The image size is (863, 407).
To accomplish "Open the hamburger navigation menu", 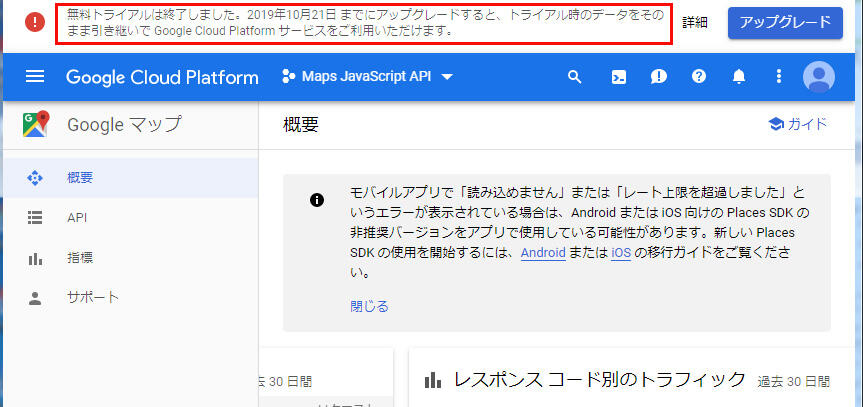I will 35,77.
